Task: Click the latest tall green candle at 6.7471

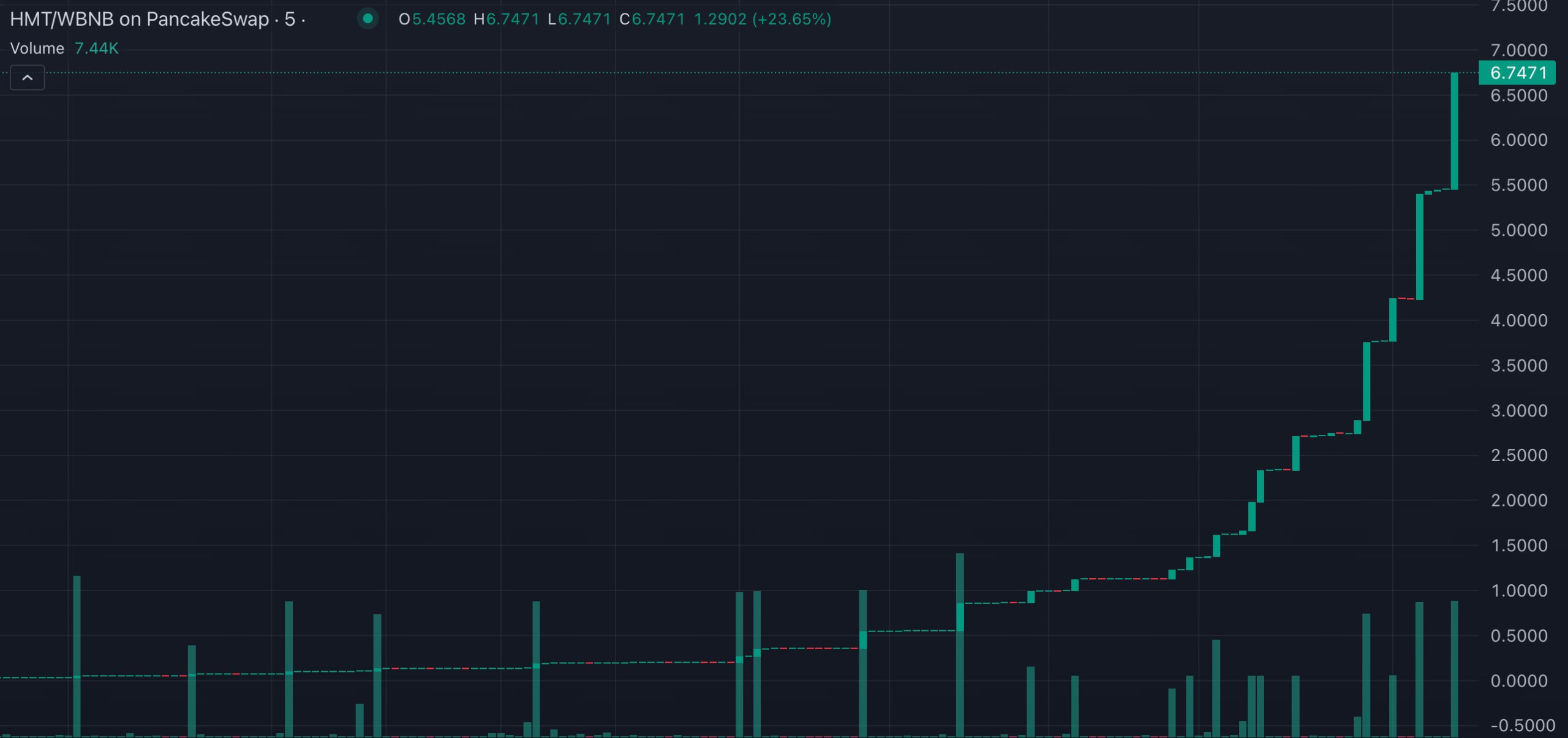Action: [x=1454, y=131]
